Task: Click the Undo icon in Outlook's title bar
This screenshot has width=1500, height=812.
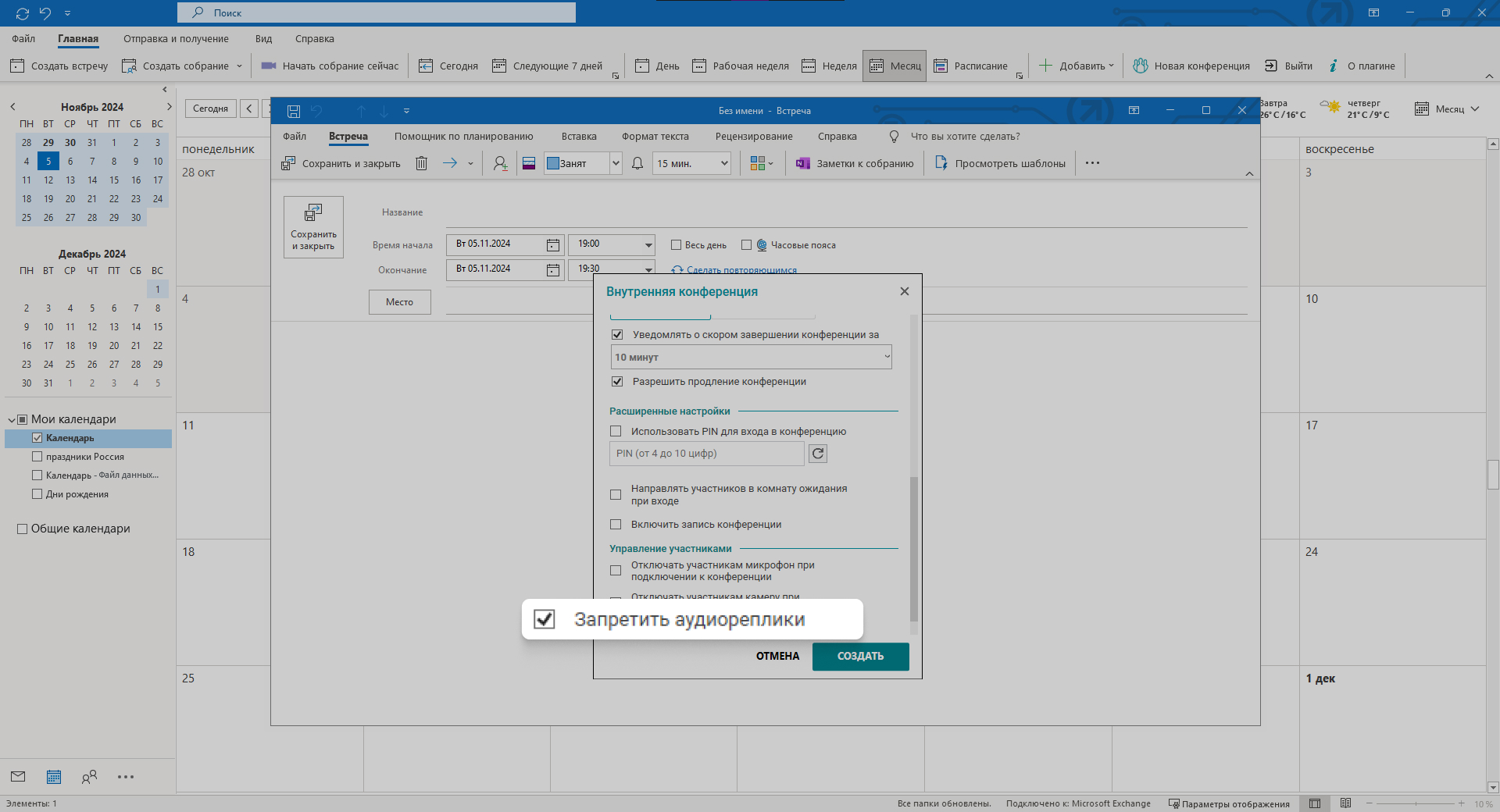Action: point(45,13)
